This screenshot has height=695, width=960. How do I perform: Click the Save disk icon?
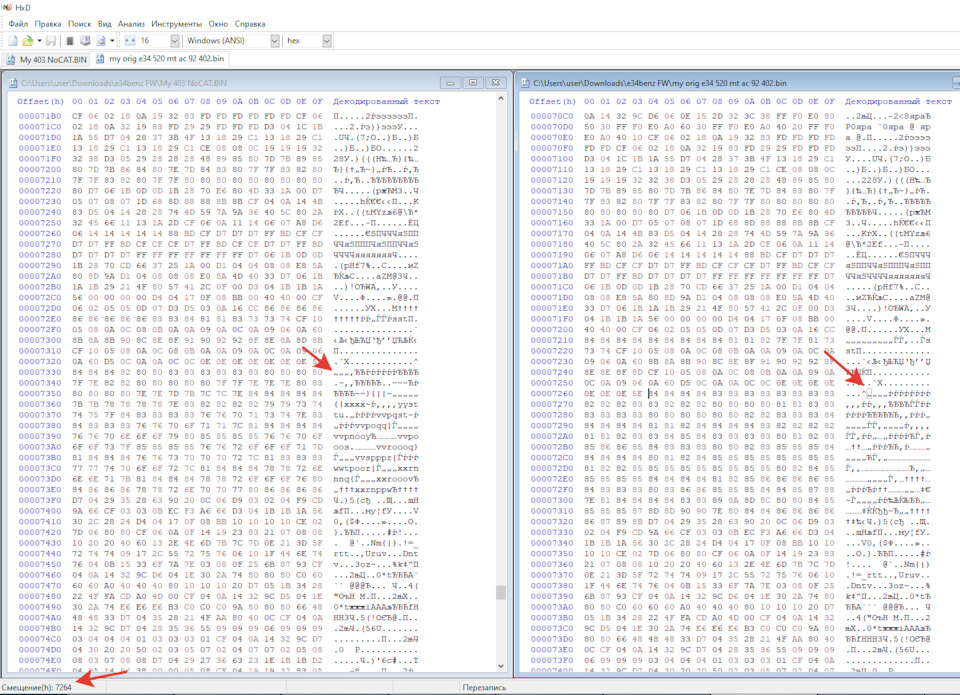tap(51, 40)
